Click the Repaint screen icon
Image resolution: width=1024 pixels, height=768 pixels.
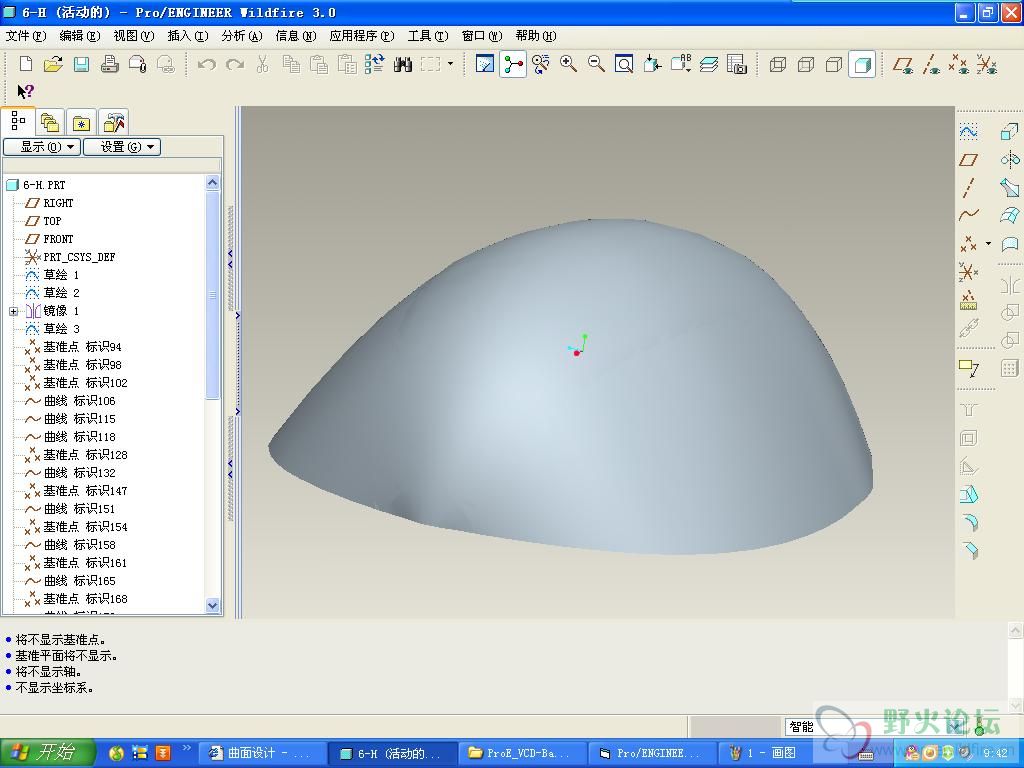[x=485, y=64]
